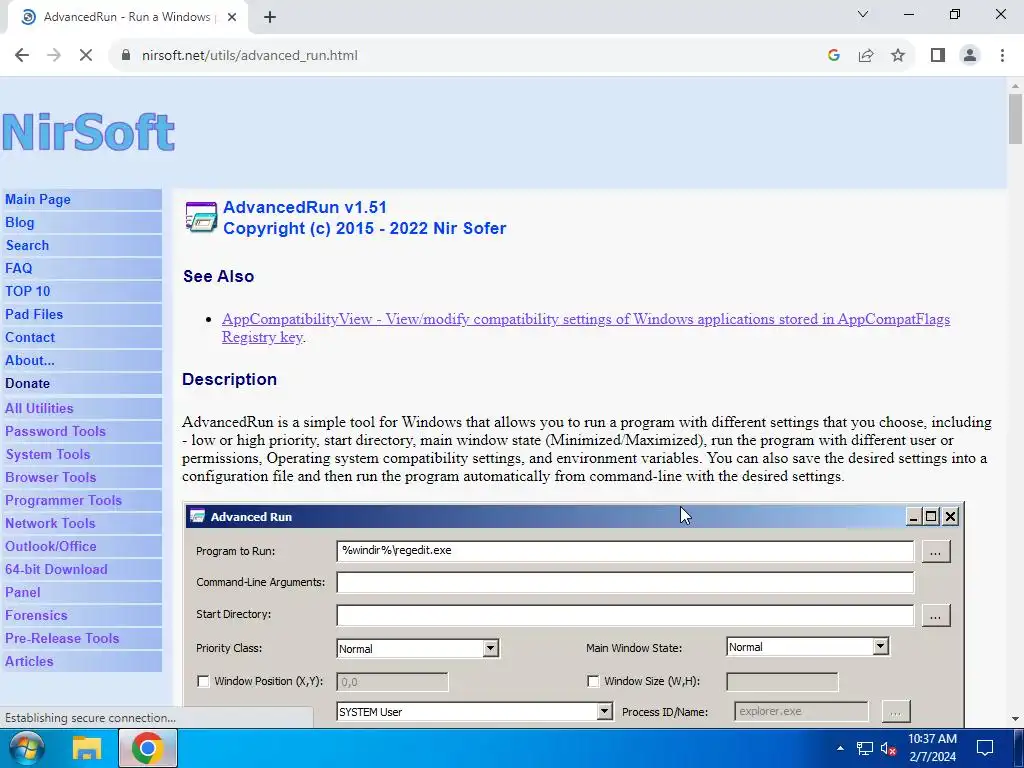The height and width of the screenshot is (768, 1024).
Task: Open System Tools category
Action: tap(48, 455)
